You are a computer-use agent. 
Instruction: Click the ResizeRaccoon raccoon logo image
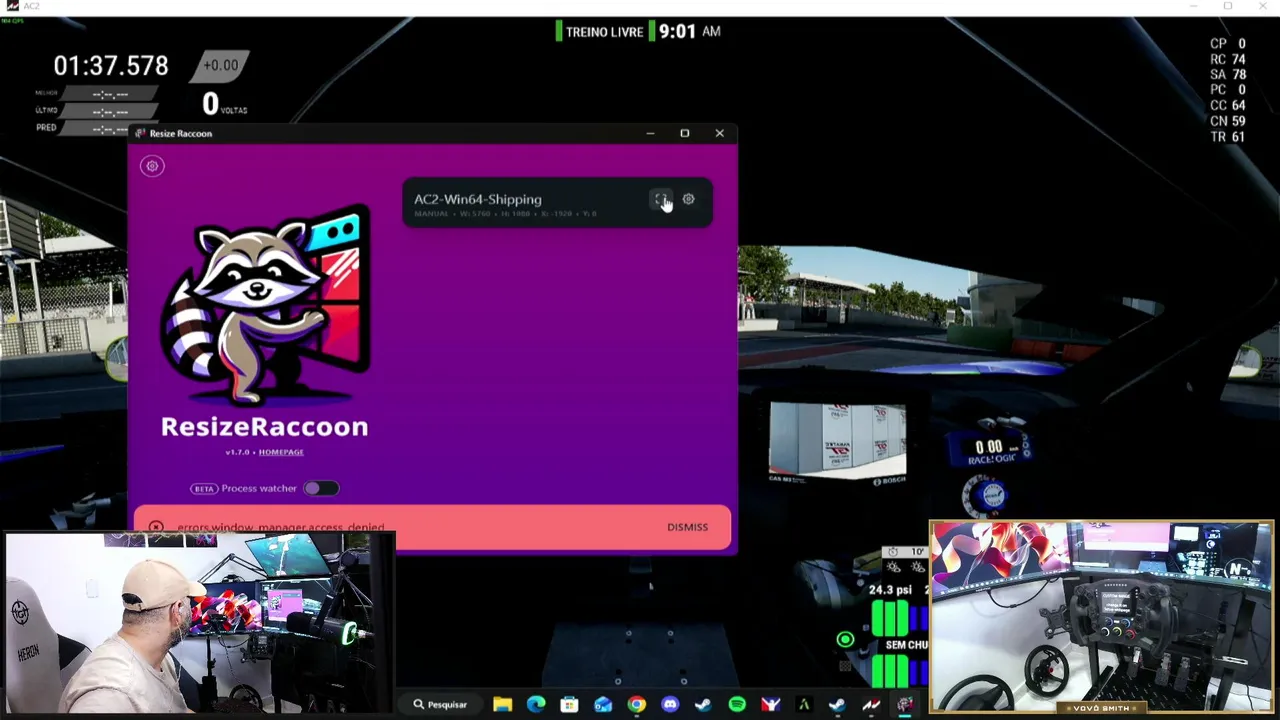(265, 303)
